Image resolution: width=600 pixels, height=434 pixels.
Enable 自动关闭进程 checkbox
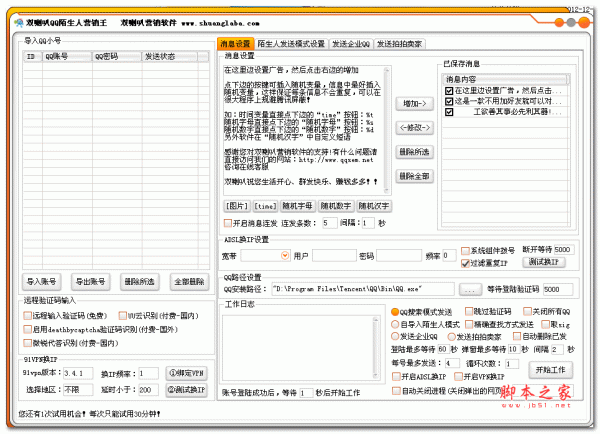pyautogui.click(x=396, y=391)
